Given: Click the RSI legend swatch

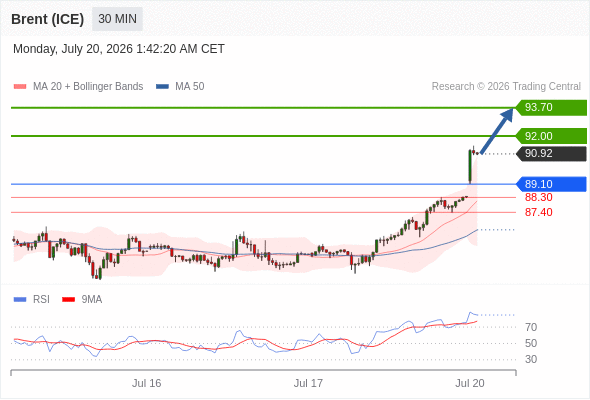Looking at the screenshot, I should (20, 300).
